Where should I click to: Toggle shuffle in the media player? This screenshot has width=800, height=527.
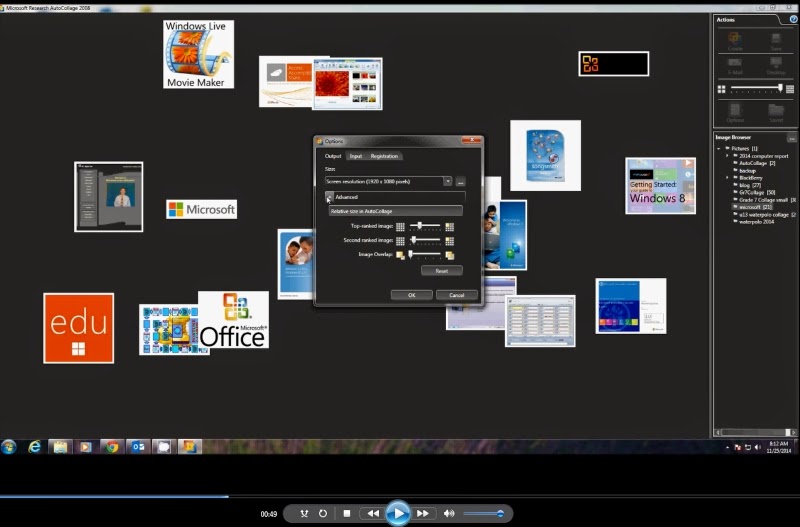[304, 513]
